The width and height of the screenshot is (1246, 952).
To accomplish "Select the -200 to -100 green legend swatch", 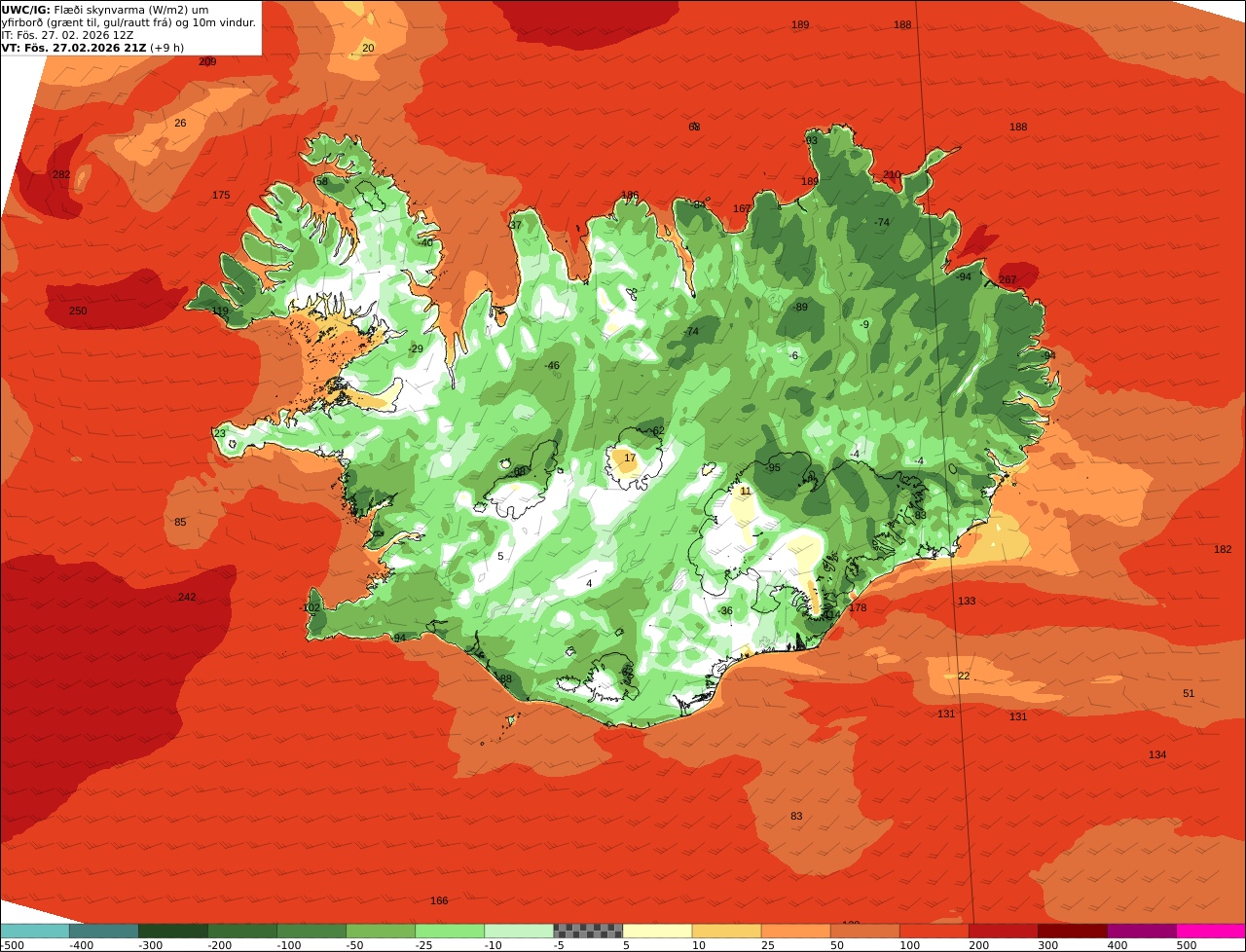I will coord(241,931).
